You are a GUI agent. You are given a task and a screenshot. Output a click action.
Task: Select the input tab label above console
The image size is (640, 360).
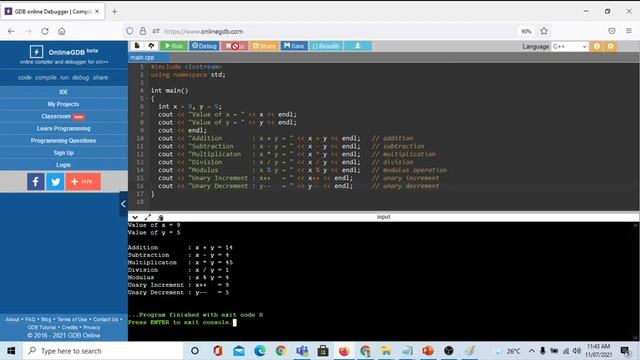[x=384, y=217]
